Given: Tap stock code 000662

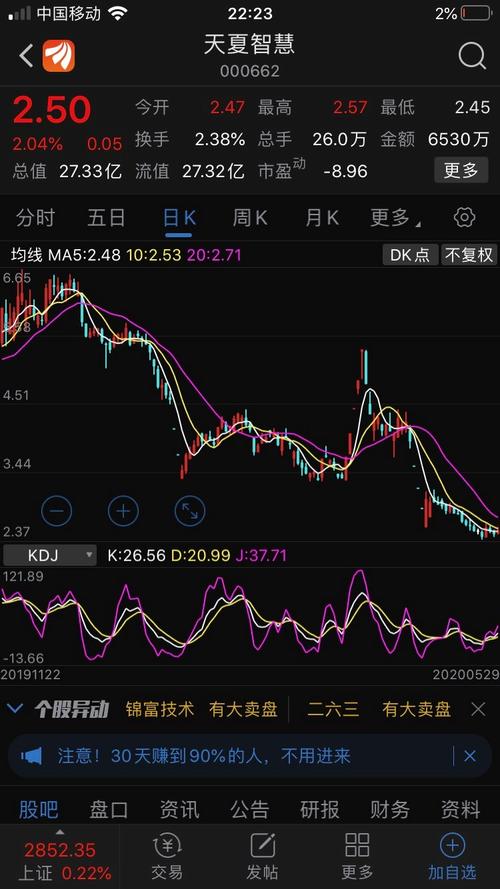Looking at the screenshot, I should point(249,71).
